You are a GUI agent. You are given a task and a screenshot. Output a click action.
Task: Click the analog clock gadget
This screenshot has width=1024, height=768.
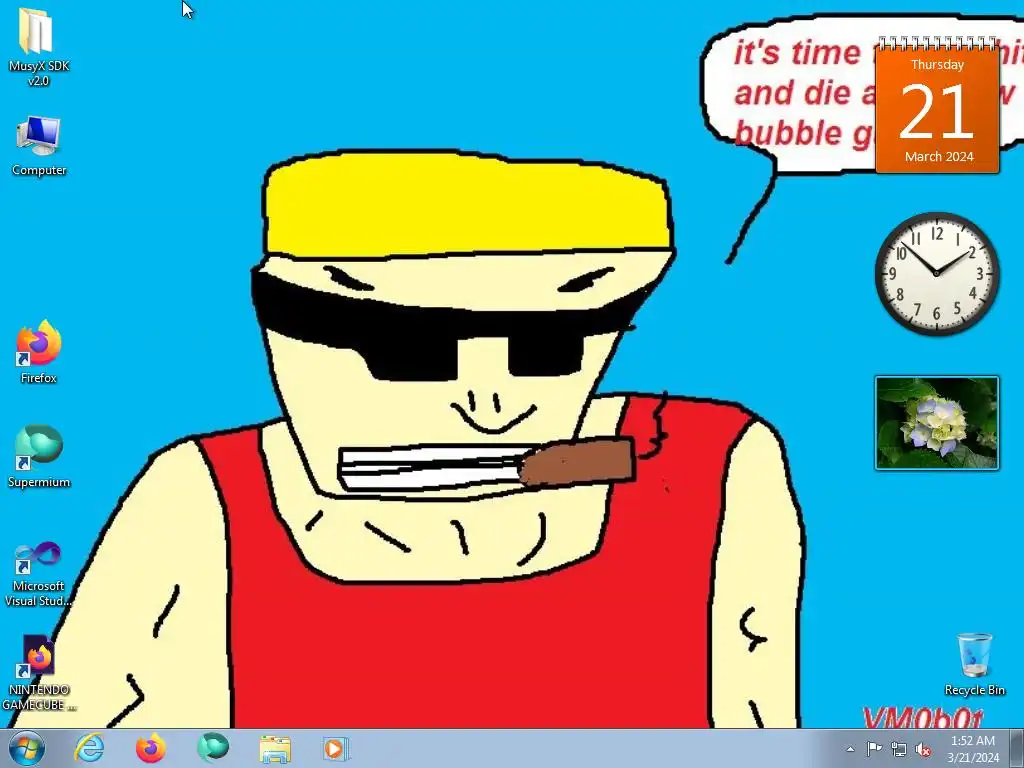tap(936, 273)
